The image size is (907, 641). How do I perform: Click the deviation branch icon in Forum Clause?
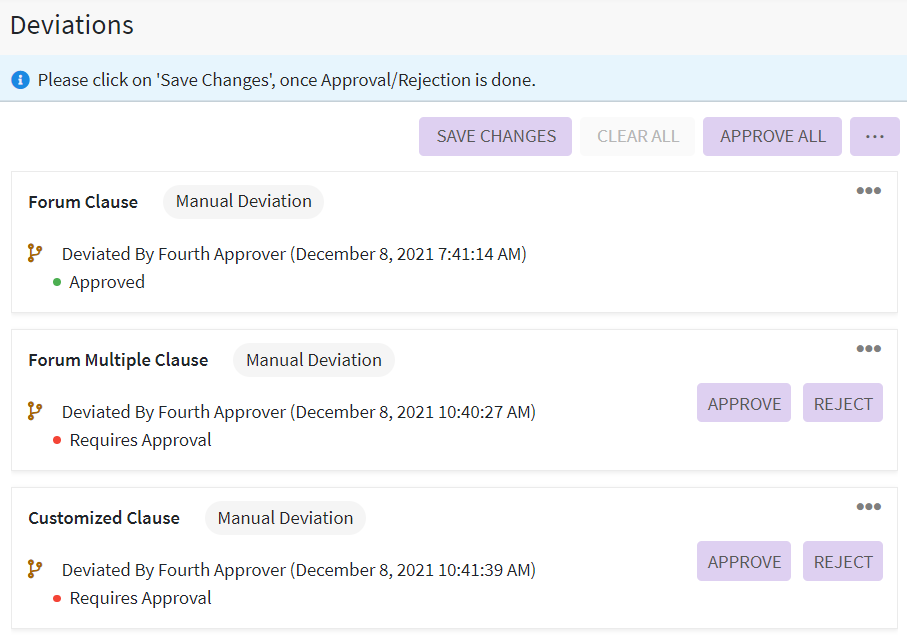(35, 254)
